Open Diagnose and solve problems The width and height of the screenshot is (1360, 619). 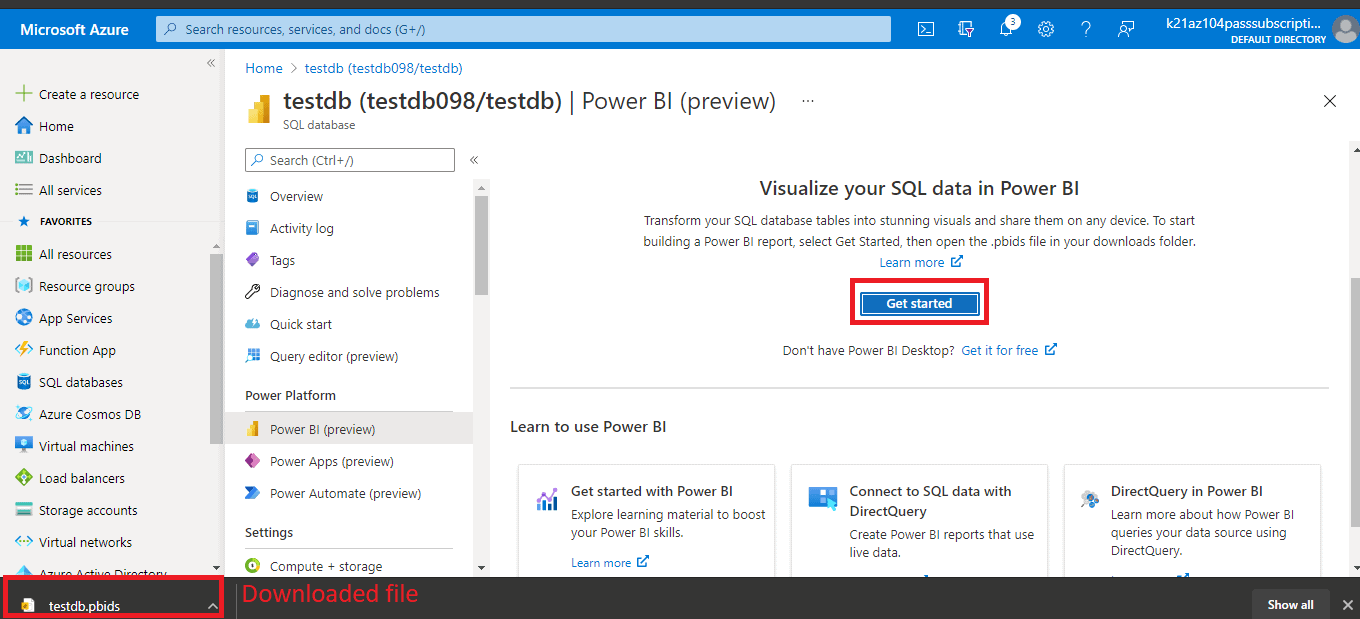(352, 291)
